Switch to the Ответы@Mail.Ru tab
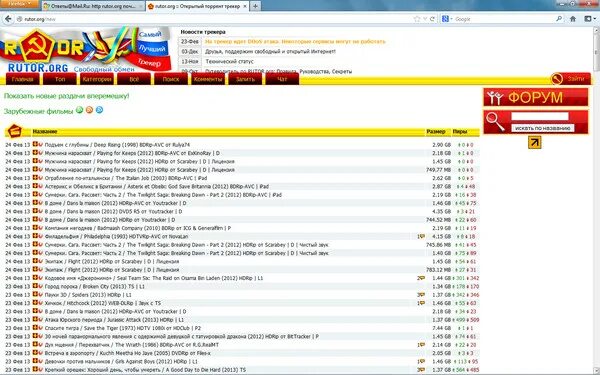600x375 pixels. point(93,6)
